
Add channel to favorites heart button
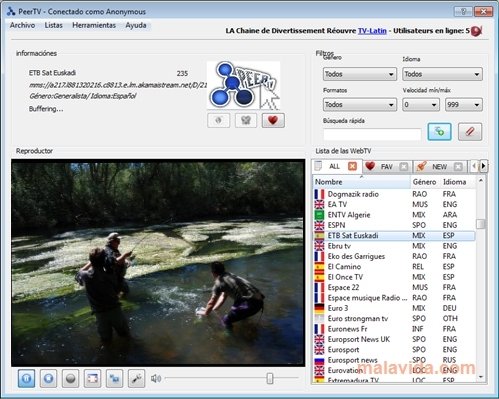tap(273, 120)
